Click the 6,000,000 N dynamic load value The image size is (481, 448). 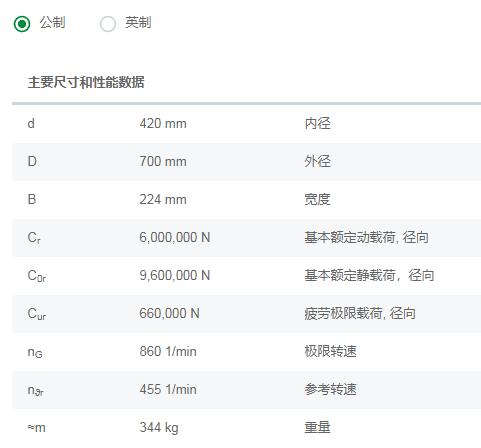pos(175,238)
